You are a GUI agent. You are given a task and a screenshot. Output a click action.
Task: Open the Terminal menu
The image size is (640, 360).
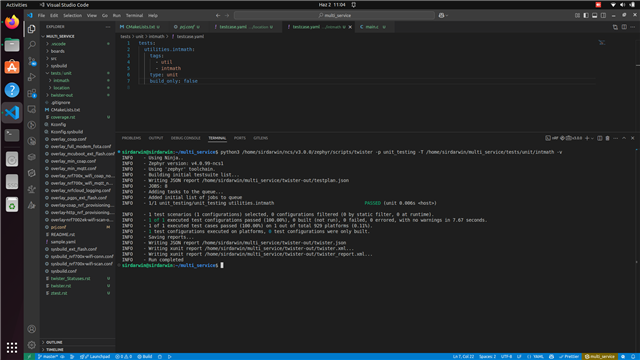coord(134,16)
